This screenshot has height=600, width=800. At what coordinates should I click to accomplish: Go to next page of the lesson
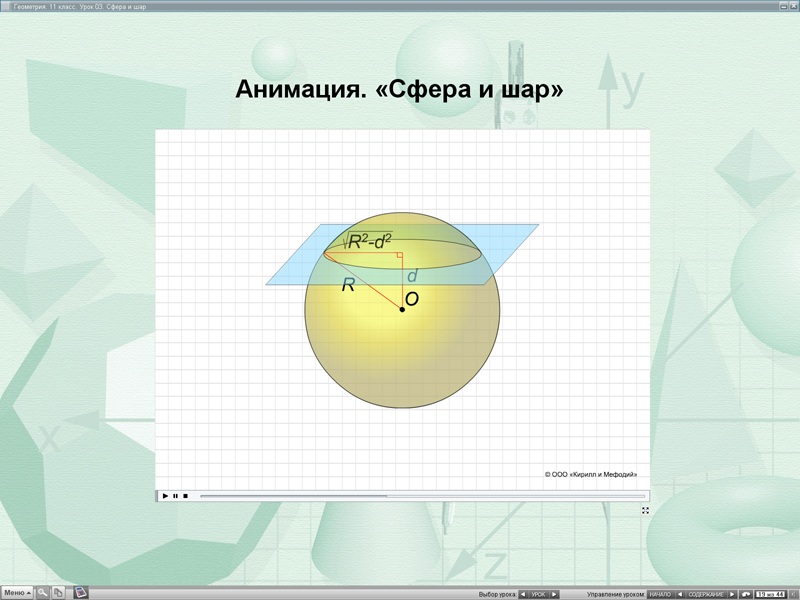[732, 594]
